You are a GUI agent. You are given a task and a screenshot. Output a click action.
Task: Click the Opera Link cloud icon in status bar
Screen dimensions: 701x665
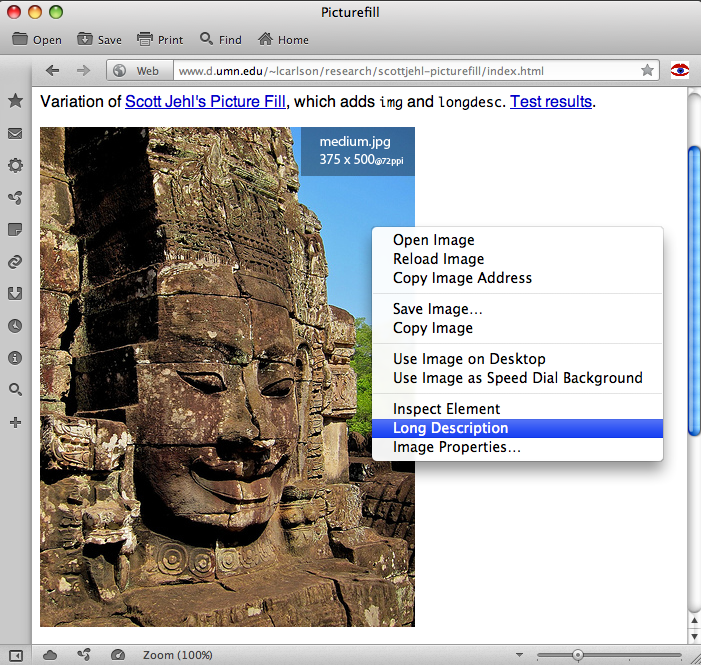(50, 654)
